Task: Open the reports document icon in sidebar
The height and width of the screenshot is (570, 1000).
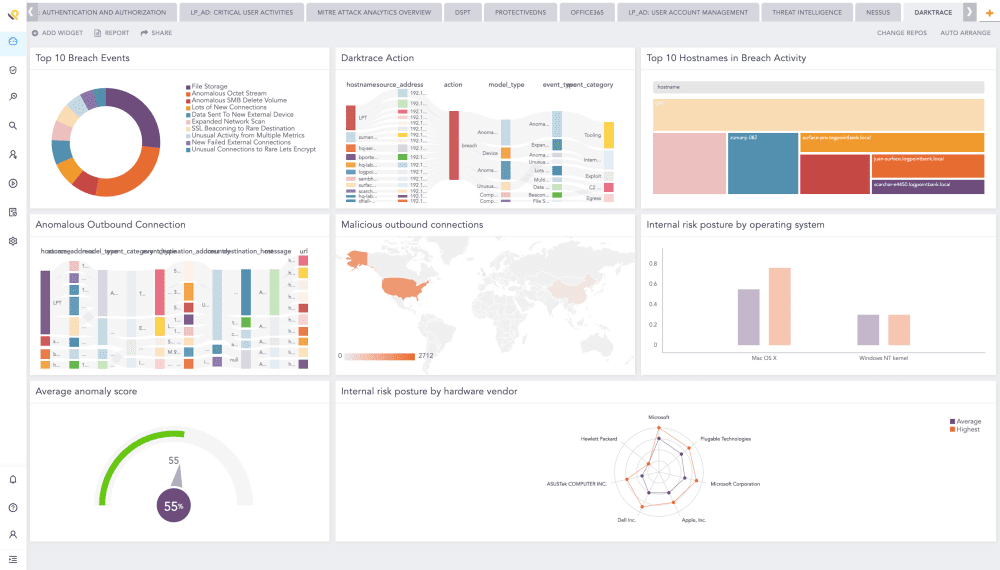Action: click(x=13, y=212)
